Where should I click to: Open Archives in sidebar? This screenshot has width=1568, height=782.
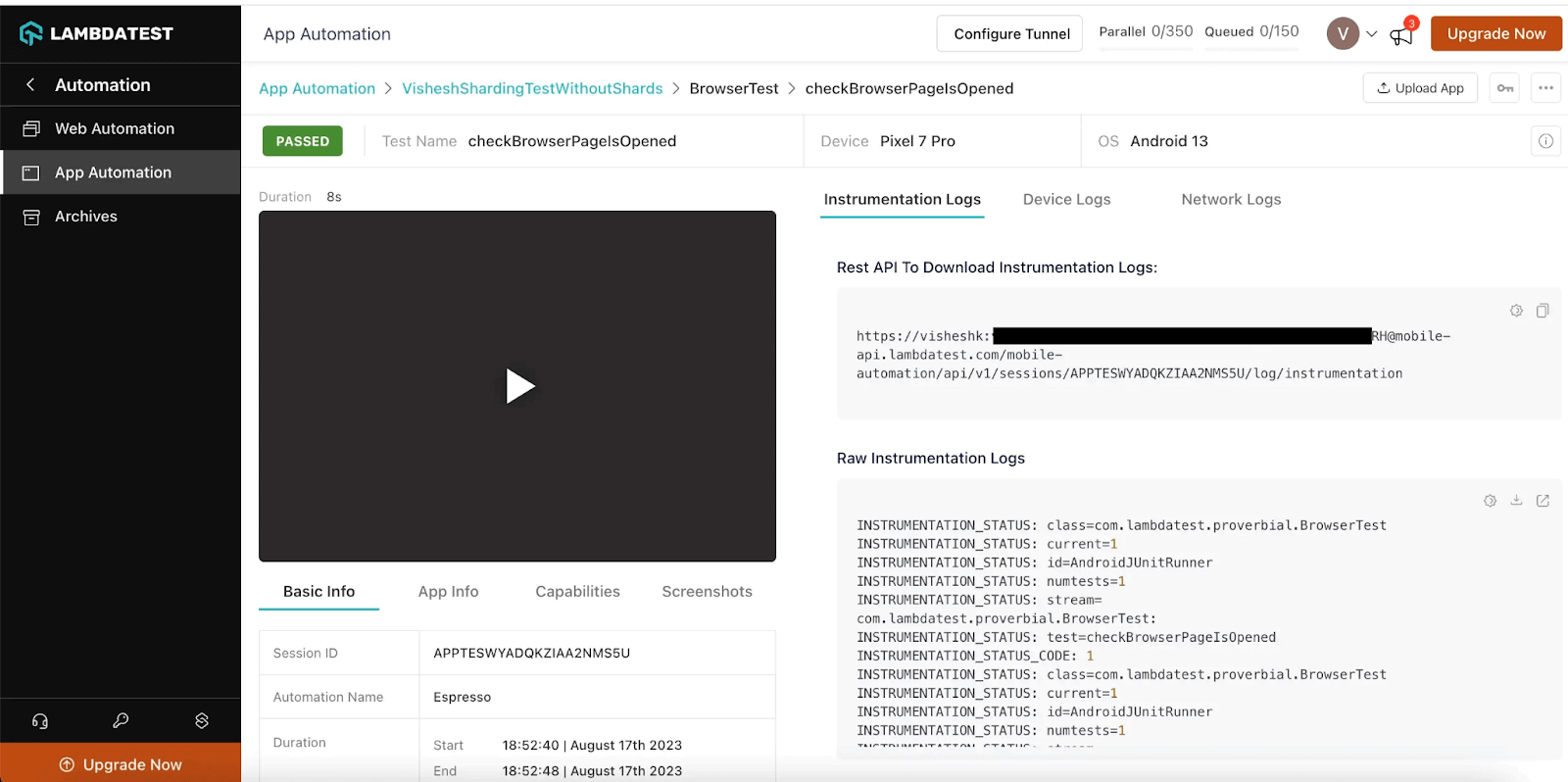tap(86, 217)
